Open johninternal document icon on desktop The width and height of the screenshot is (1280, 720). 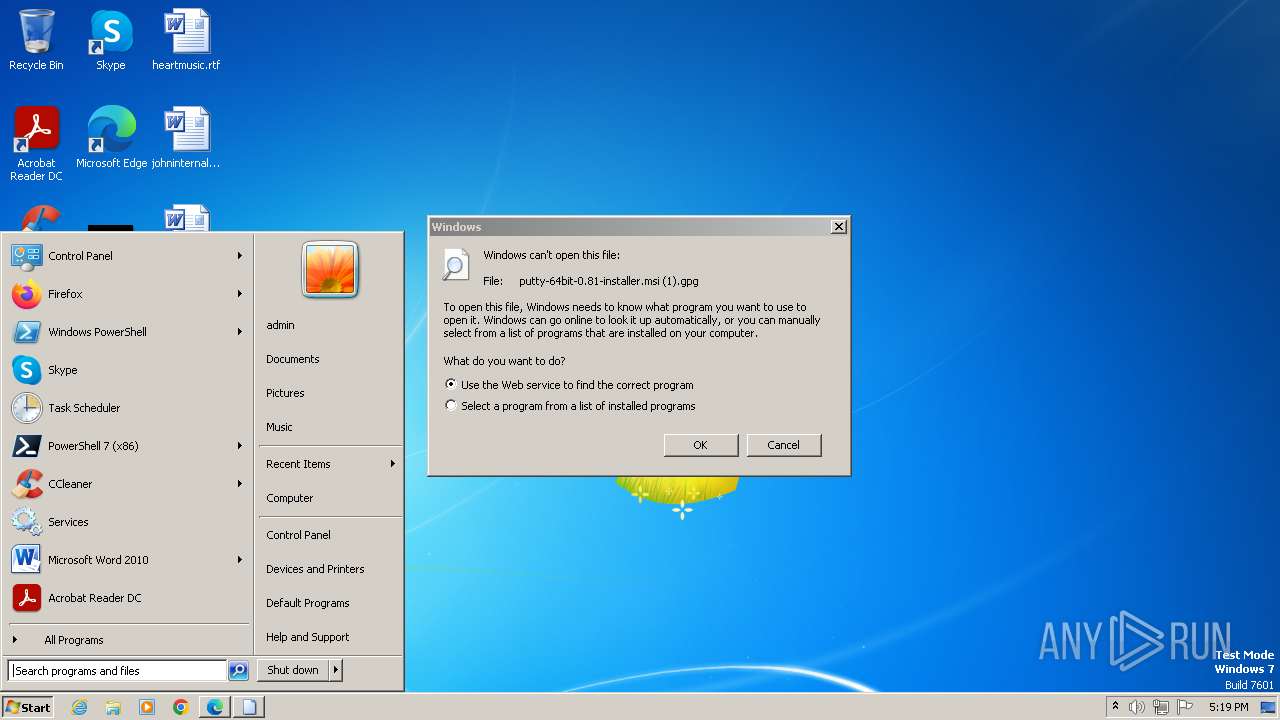[x=186, y=137]
